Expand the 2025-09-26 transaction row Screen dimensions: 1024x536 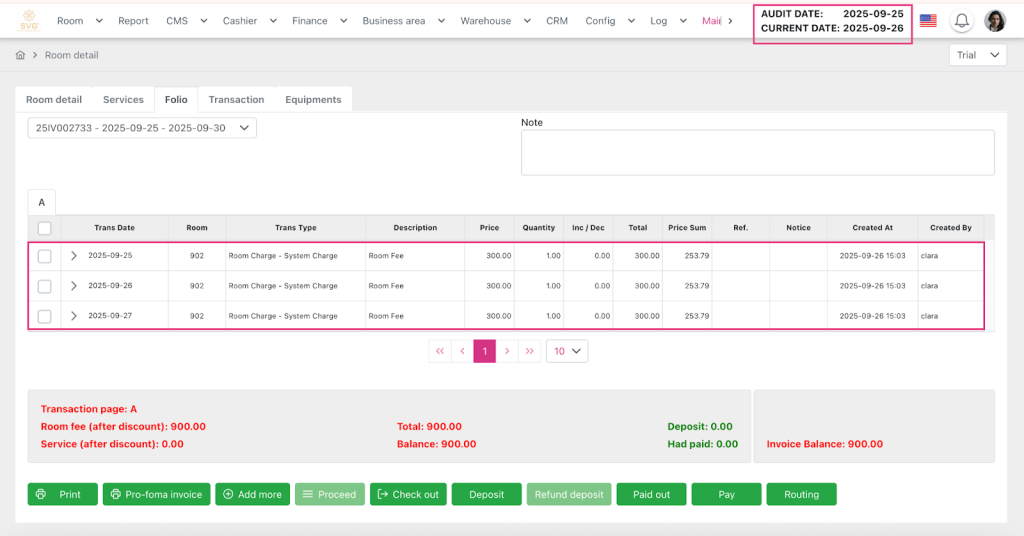[74, 286]
